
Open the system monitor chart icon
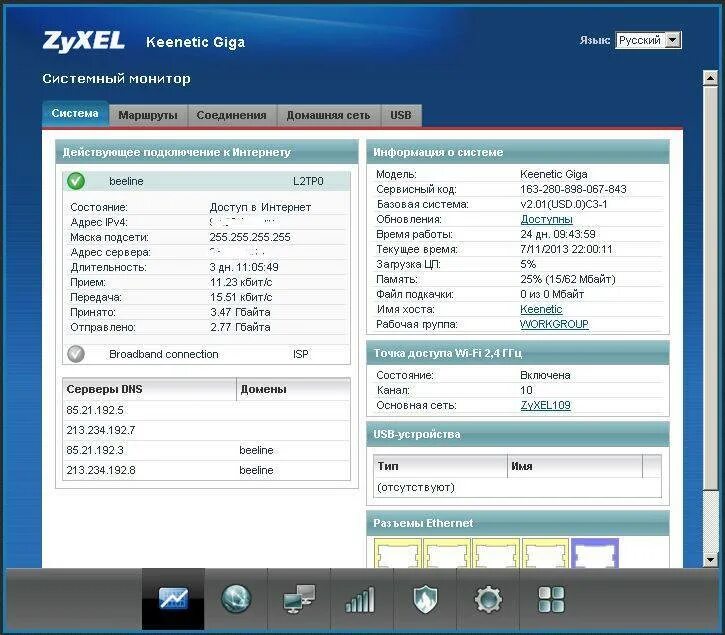pyautogui.click(x=173, y=599)
